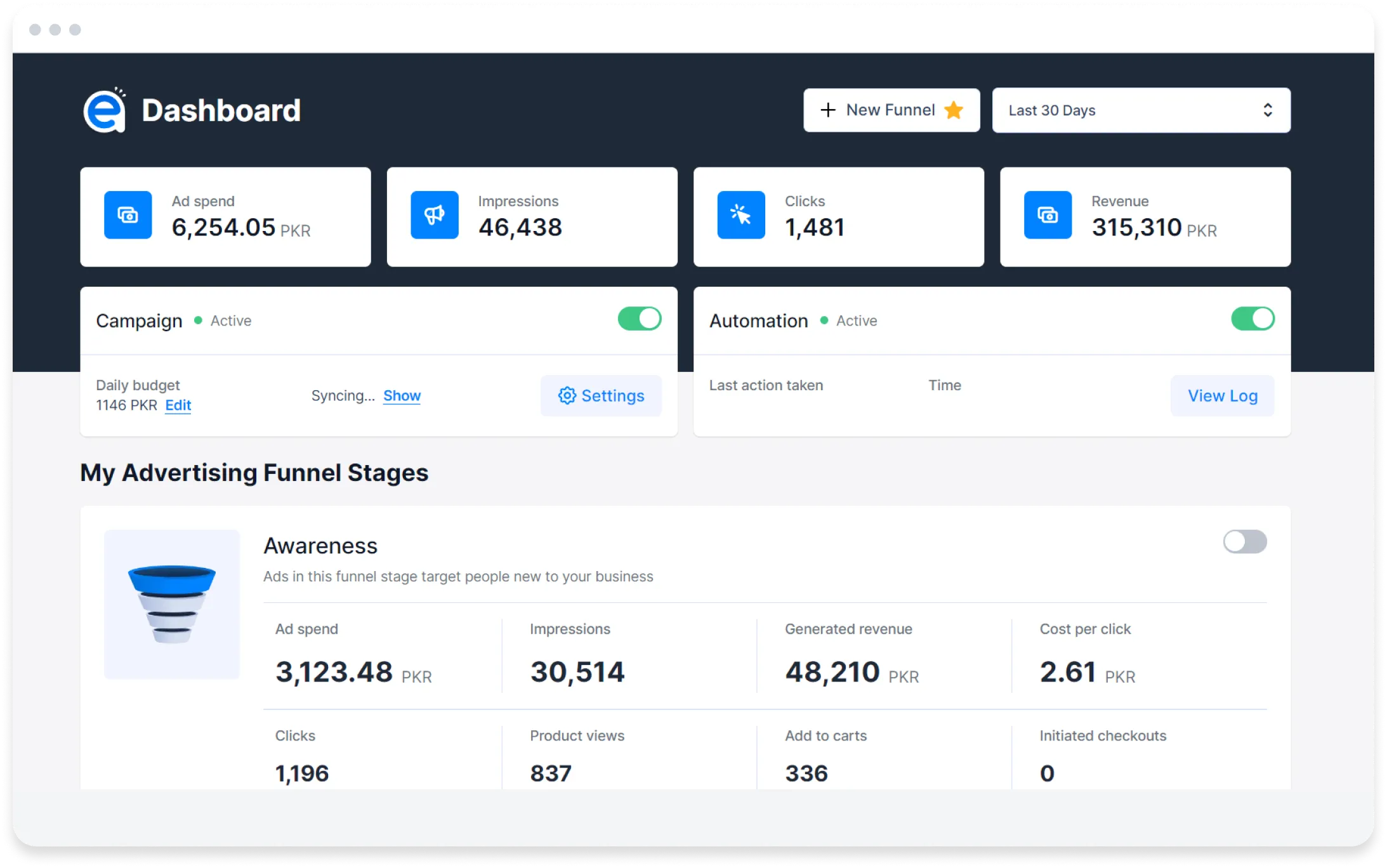
Task: Click the Revenue card money icon
Action: click(x=1048, y=215)
